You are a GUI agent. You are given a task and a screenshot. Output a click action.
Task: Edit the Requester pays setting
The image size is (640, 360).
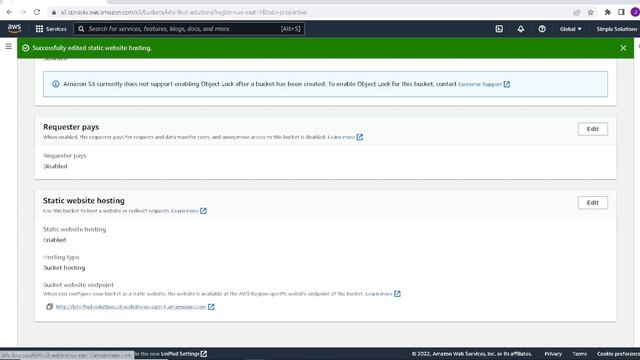[593, 129]
